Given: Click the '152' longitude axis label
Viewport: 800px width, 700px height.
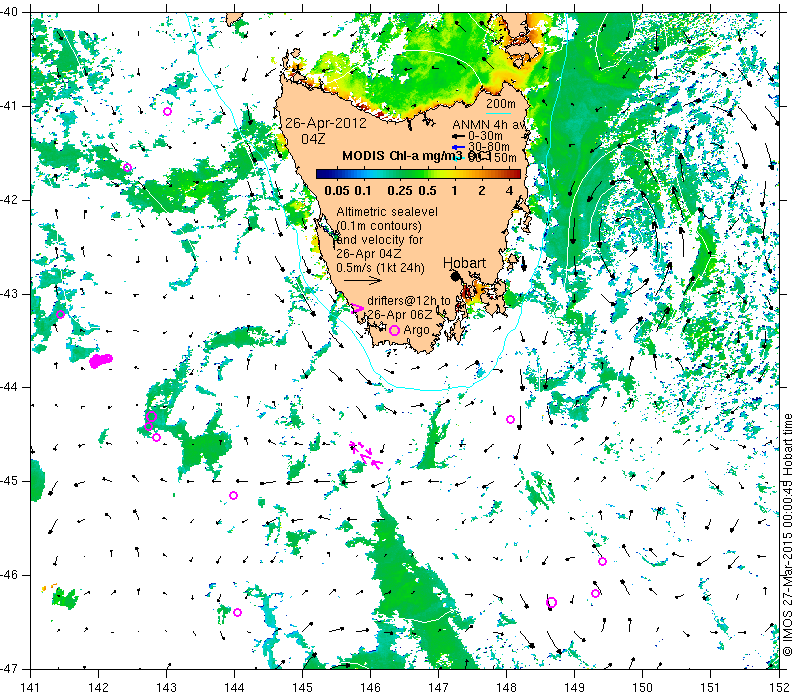Looking at the screenshot, I should coord(780,687).
